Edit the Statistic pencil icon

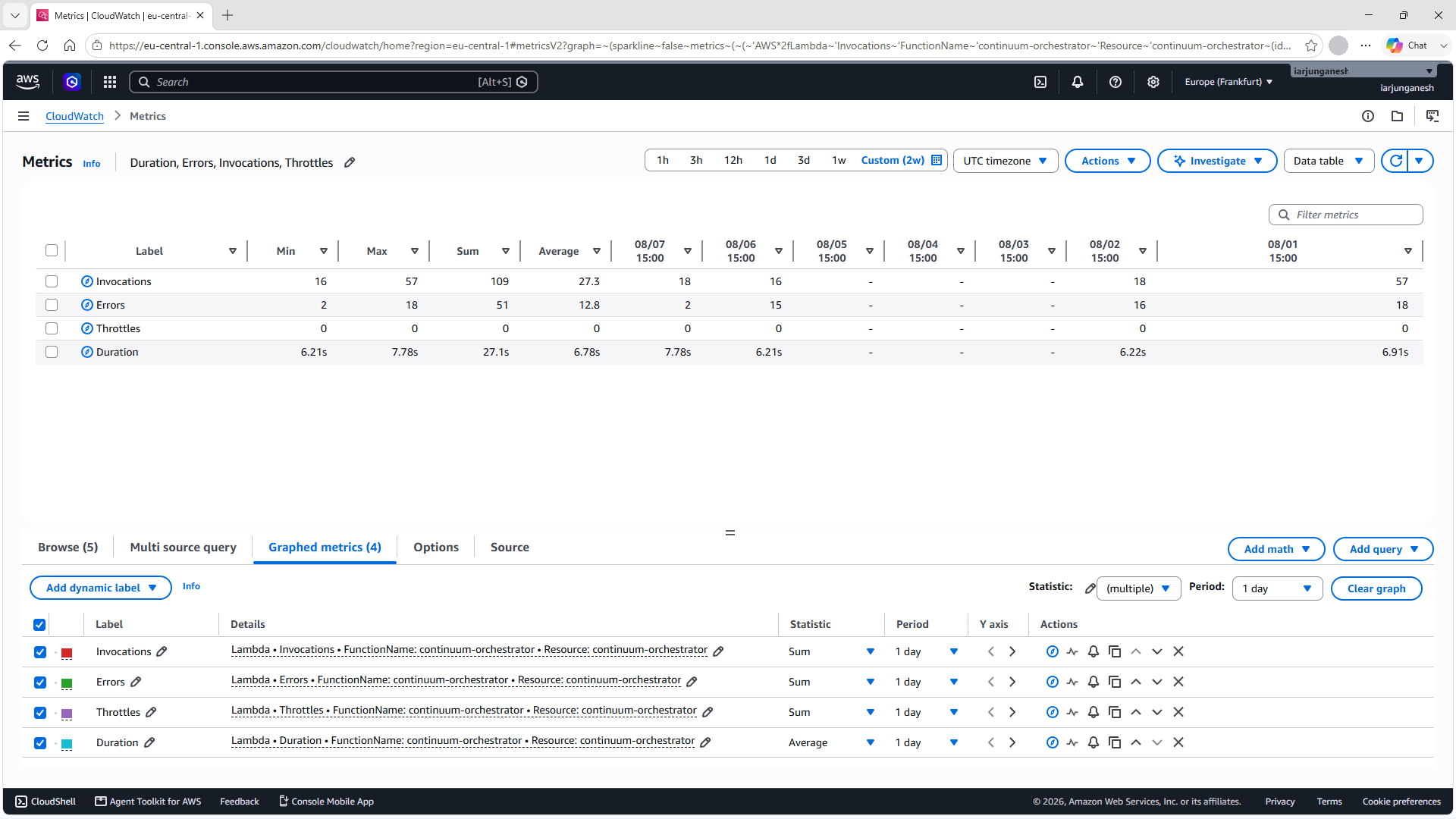point(1090,588)
